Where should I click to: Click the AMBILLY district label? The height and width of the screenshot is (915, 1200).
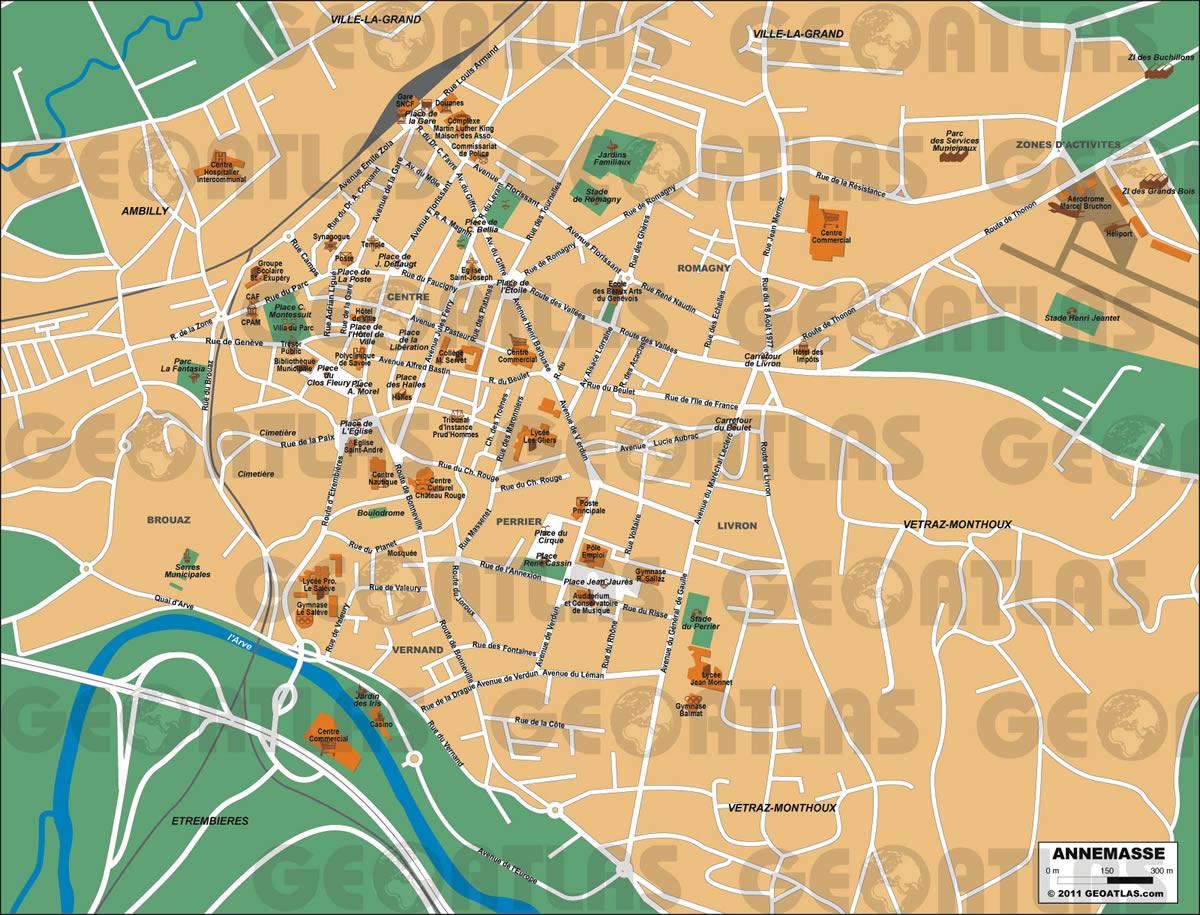pos(145,211)
